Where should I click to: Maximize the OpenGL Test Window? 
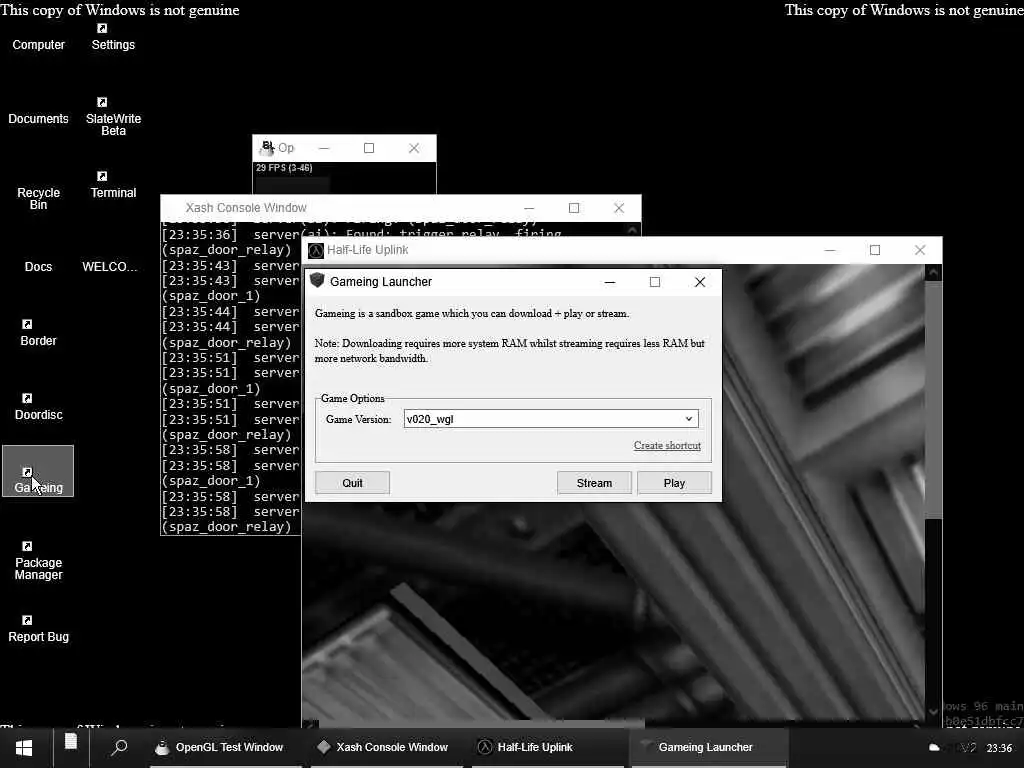pyautogui.click(x=369, y=148)
